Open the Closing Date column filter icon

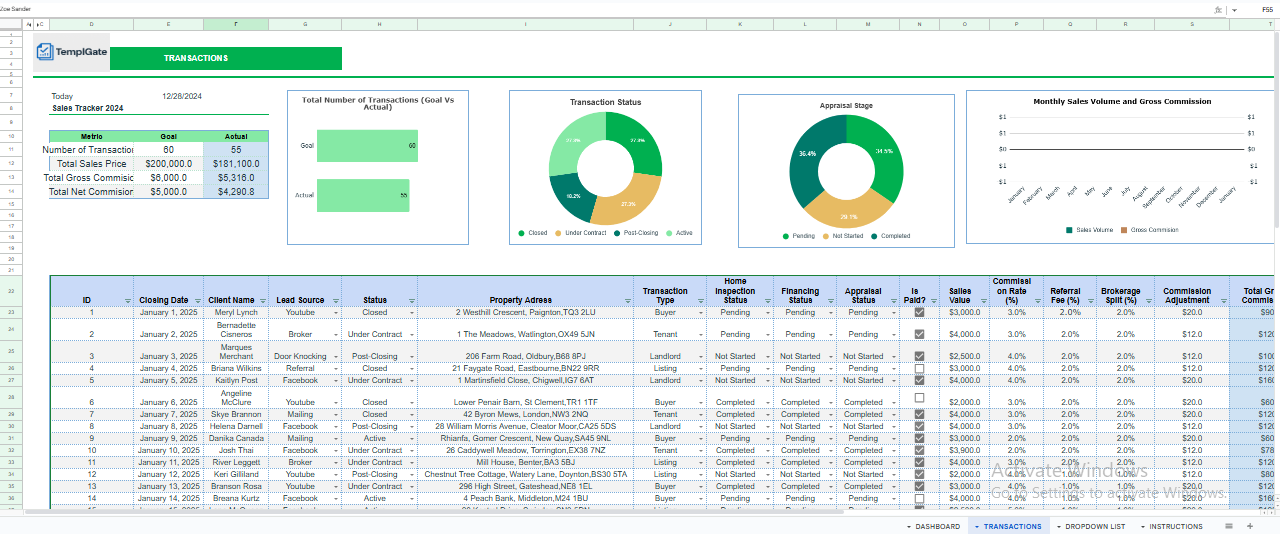(196, 300)
